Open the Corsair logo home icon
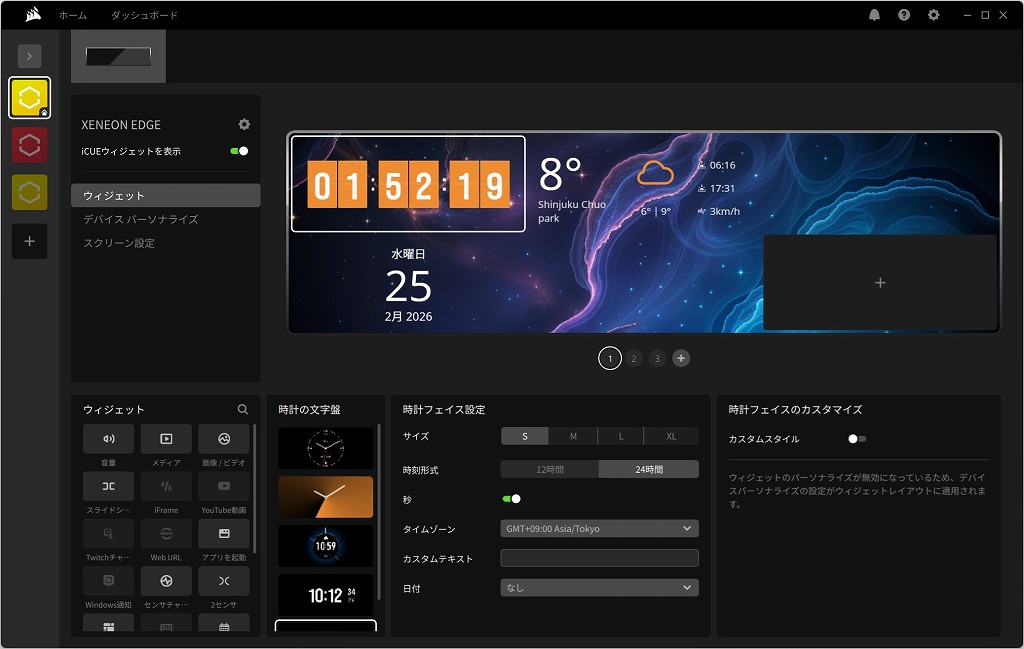This screenshot has width=1024, height=649. pyautogui.click(x=33, y=14)
